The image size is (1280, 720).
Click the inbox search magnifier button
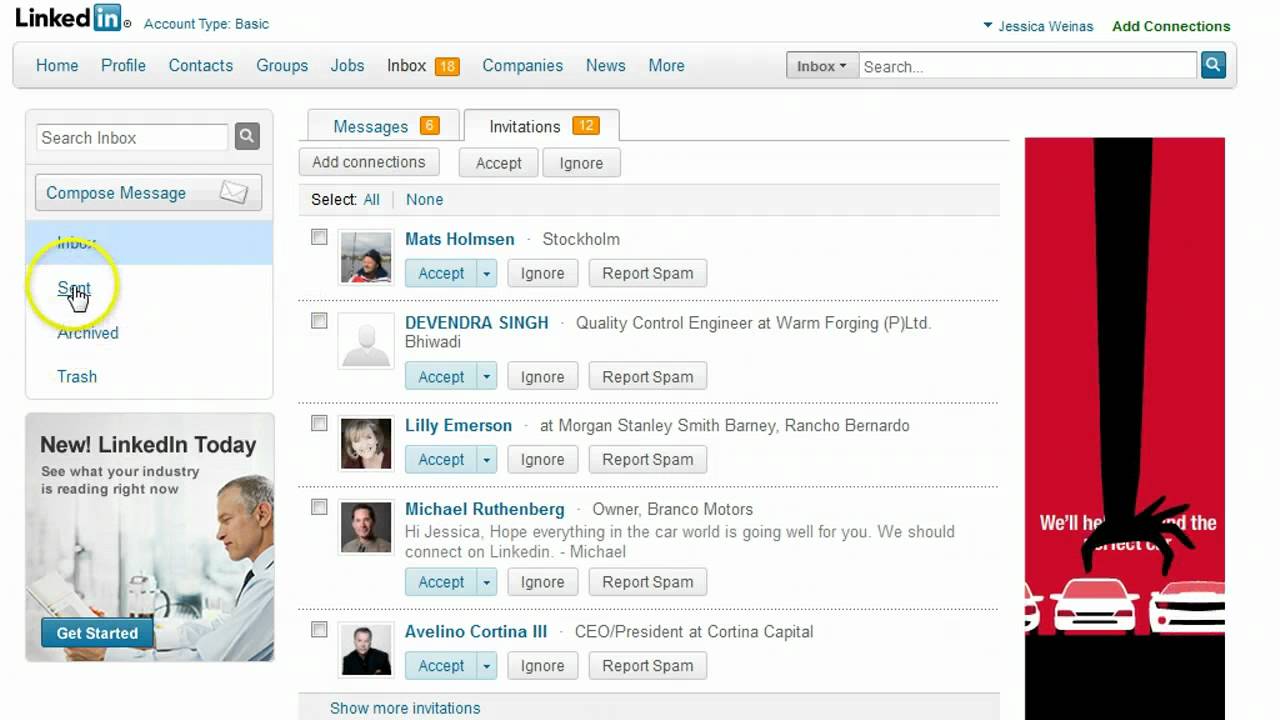247,137
